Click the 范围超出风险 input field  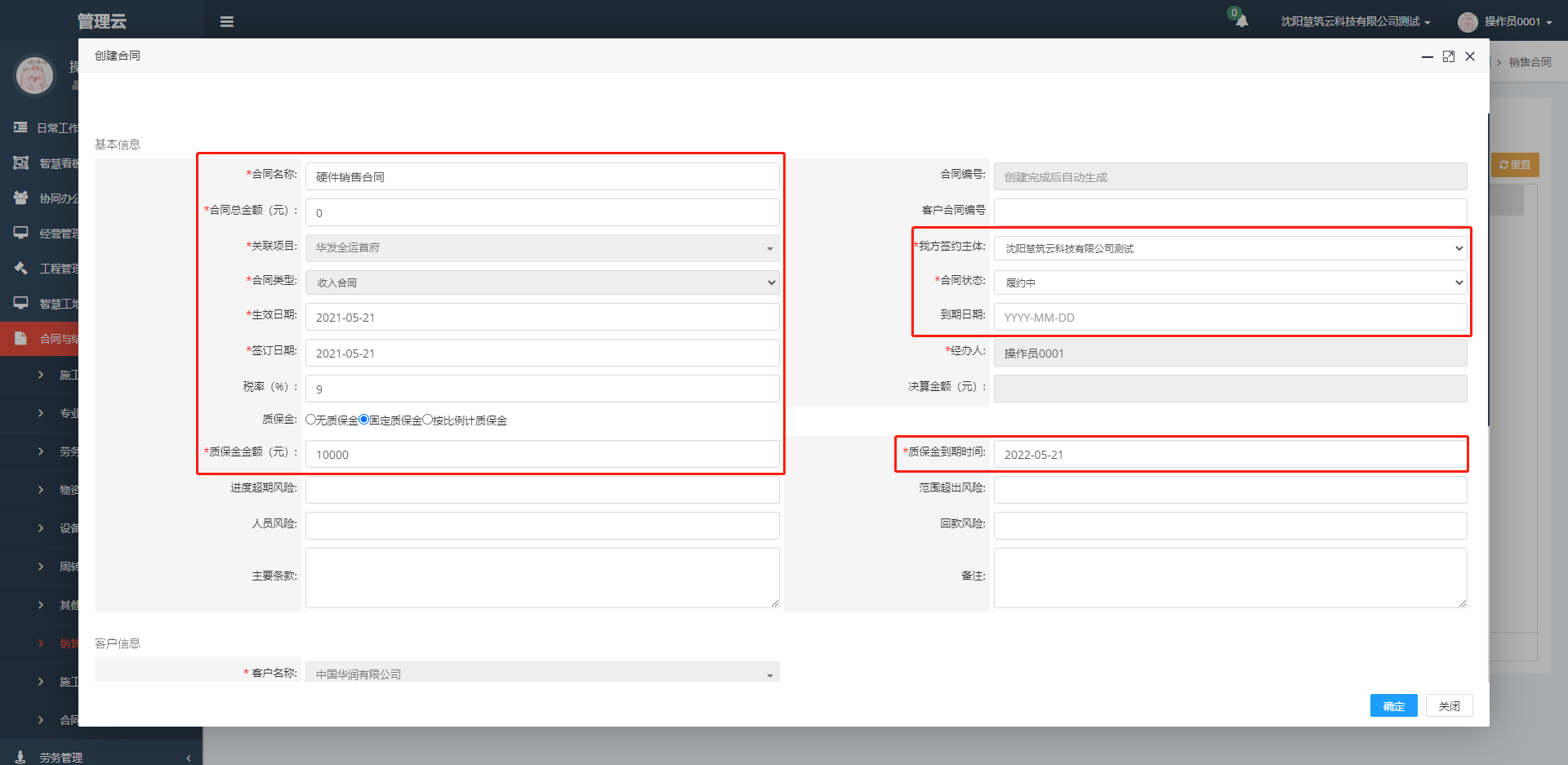[1230, 490]
